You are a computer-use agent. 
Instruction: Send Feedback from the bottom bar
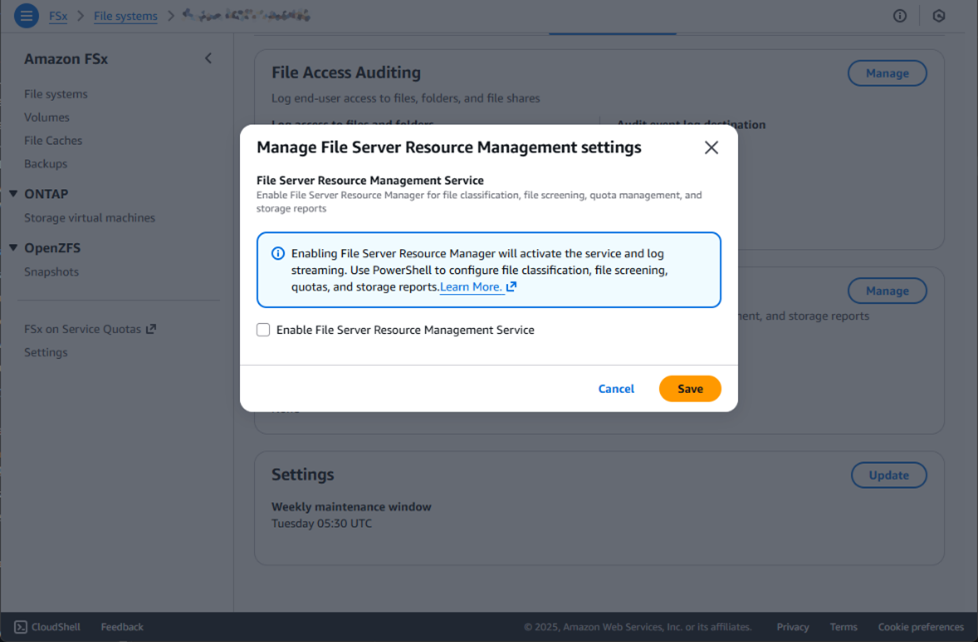tap(121, 626)
